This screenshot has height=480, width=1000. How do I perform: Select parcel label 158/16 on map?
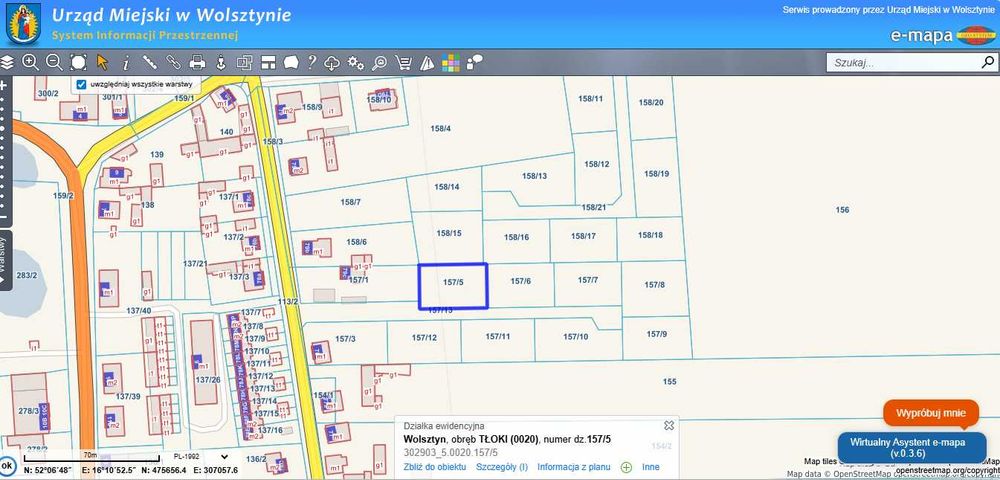(x=517, y=237)
